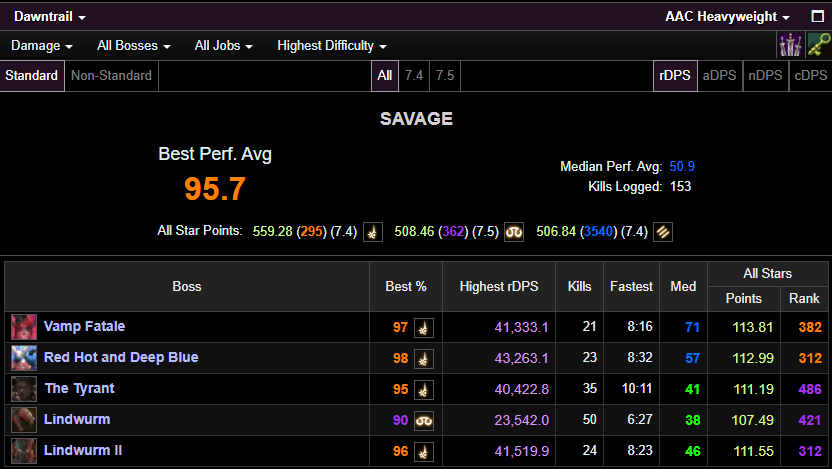Click The Tyrant boss thumbnail
The height and width of the screenshot is (469, 832).
24,389
